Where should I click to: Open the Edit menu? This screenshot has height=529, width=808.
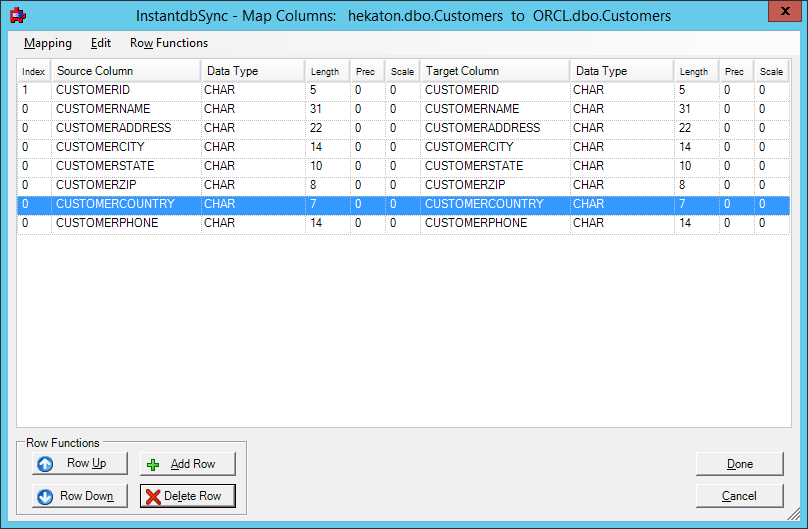pyautogui.click(x=101, y=43)
